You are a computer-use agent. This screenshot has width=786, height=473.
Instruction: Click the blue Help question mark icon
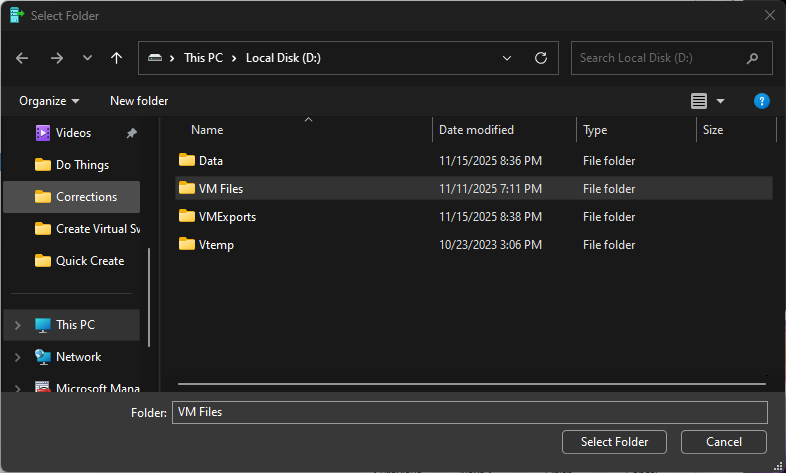(x=761, y=101)
